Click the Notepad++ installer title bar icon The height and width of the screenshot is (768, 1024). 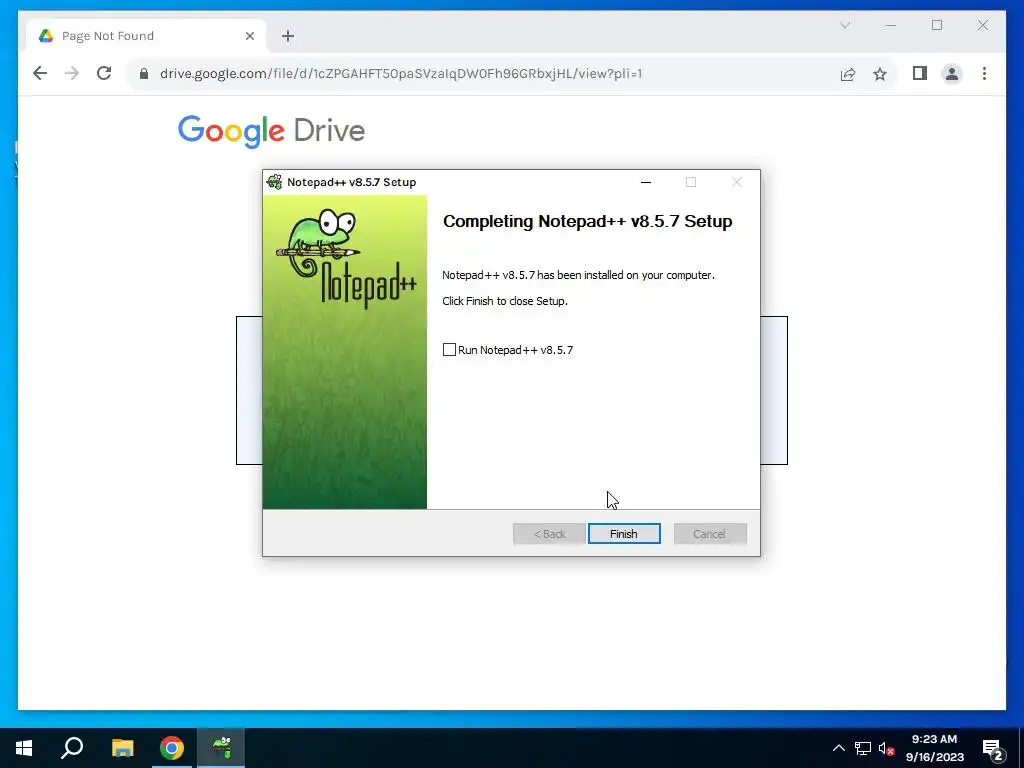pyautogui.click(x=275, y=182)
